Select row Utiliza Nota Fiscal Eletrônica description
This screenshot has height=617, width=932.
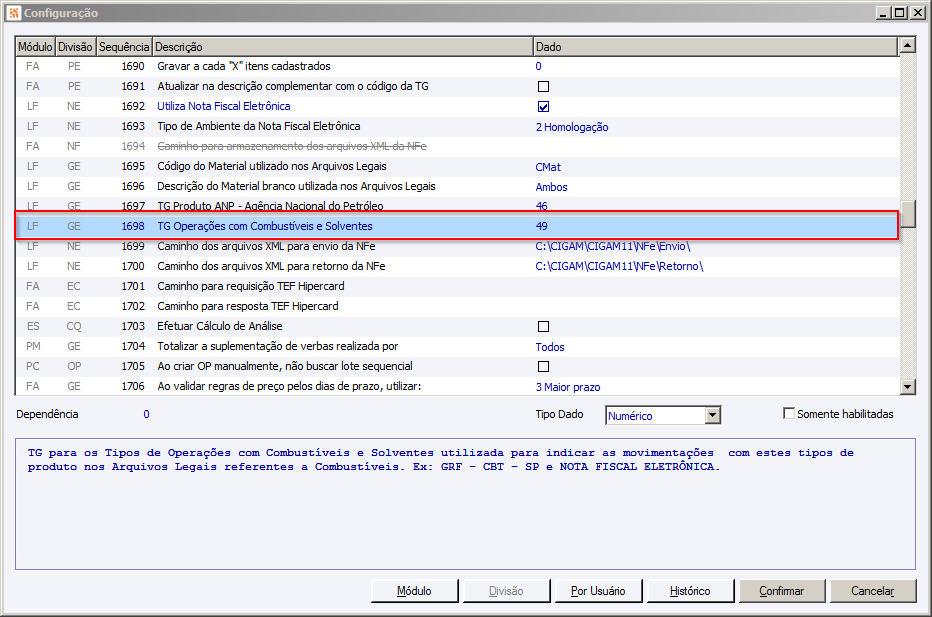[223, 106]
